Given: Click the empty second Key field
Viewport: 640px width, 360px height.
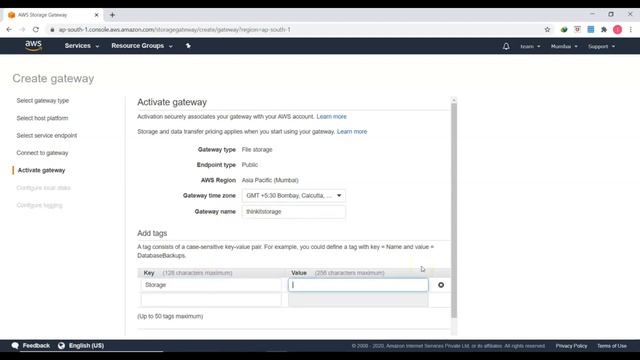Looking at the screenshot, I should 211,300.
